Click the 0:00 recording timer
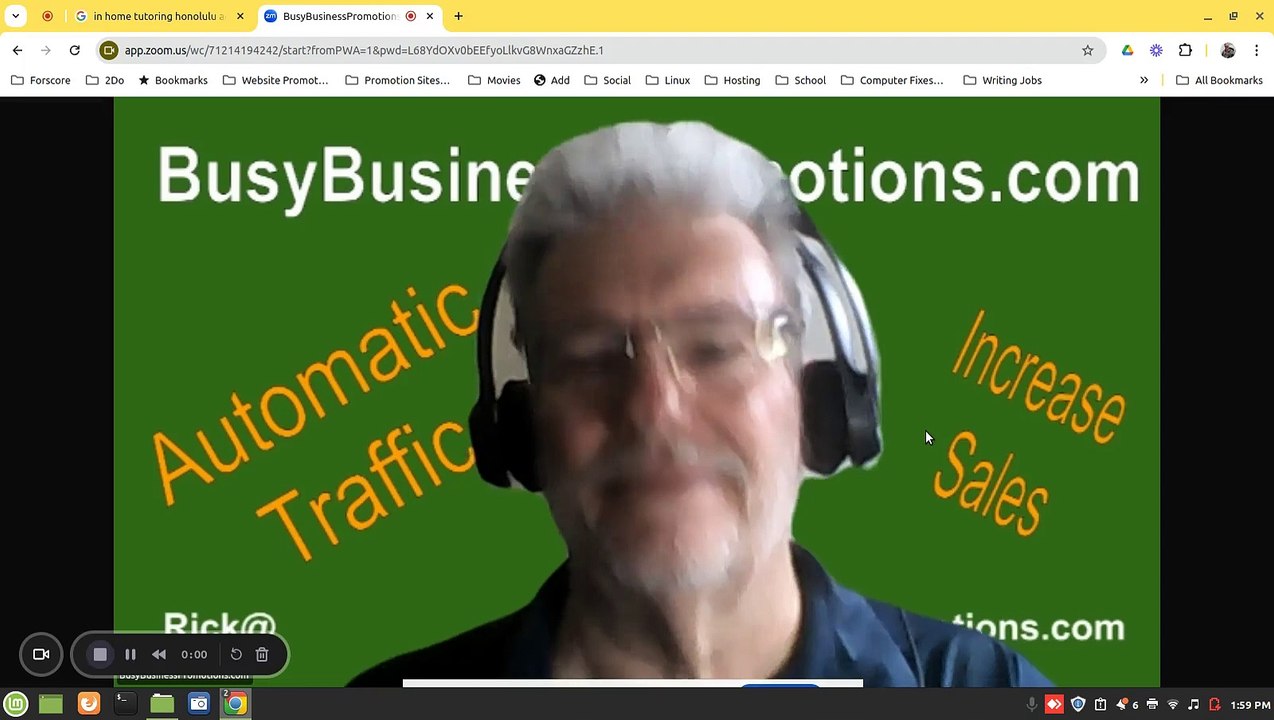 [194, 655]
